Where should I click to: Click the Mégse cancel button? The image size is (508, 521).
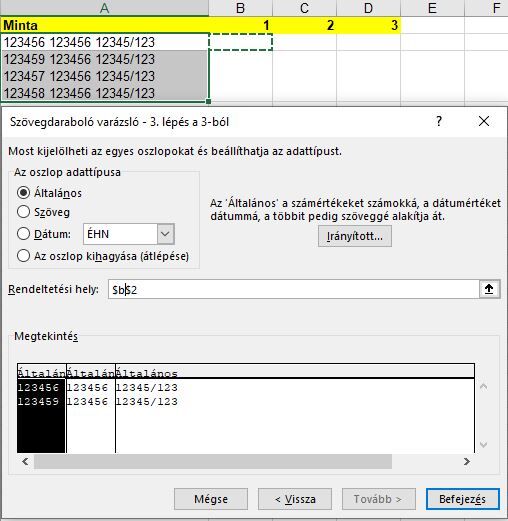tap(211, 499)
